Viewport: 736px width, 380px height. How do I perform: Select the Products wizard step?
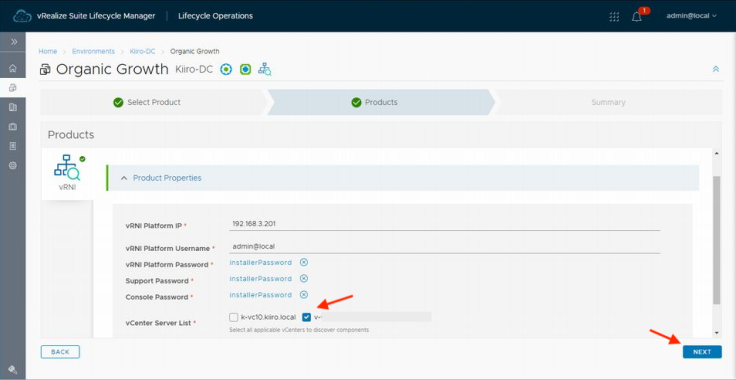click(380, 102)
